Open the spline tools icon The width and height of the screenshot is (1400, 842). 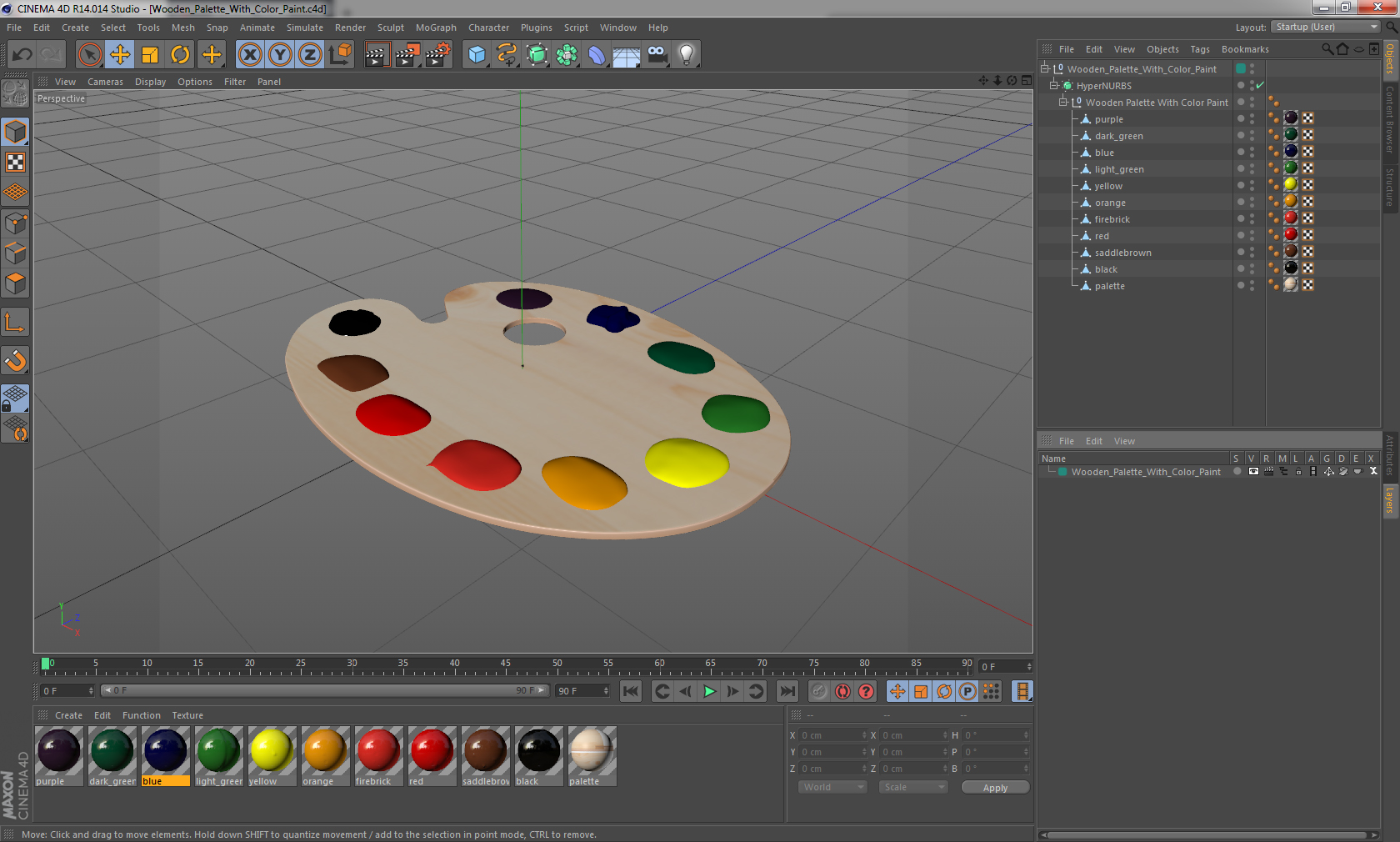[x=507, y=55]
